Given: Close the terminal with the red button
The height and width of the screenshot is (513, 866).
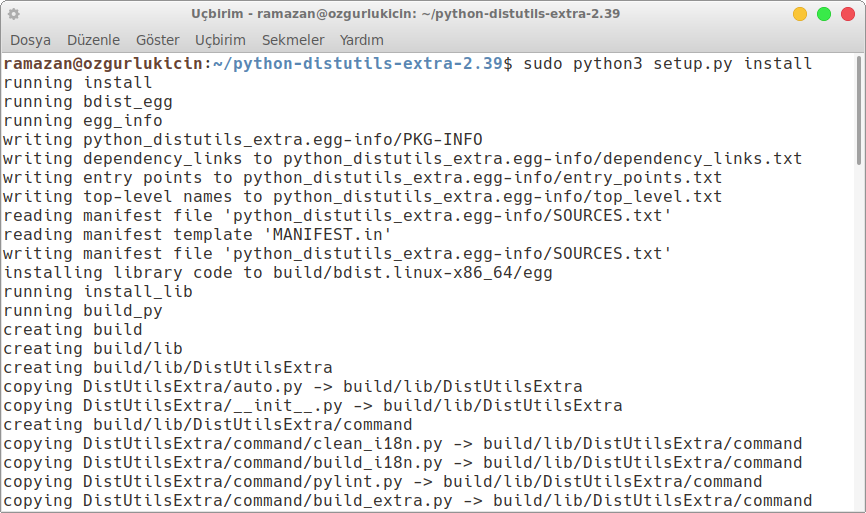Looking at the screenshot, I should click(x=848, y=14).
